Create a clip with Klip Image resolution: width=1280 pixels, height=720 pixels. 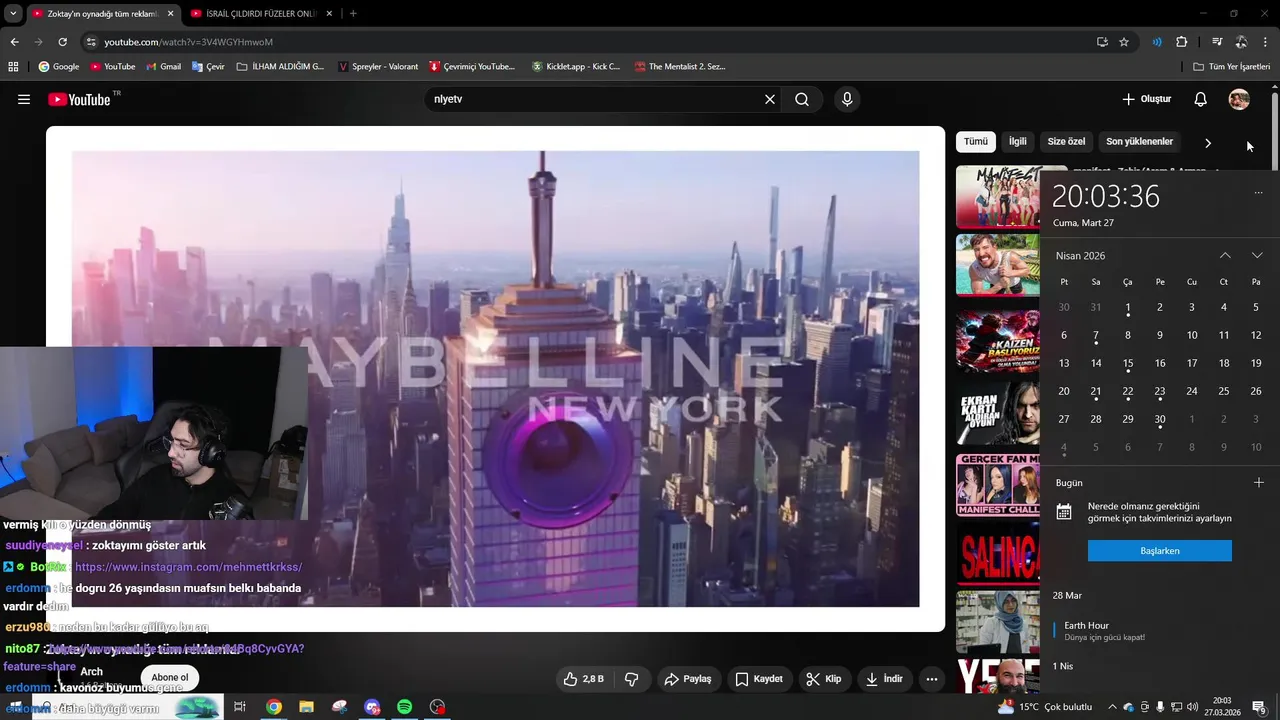coord(823,679)
